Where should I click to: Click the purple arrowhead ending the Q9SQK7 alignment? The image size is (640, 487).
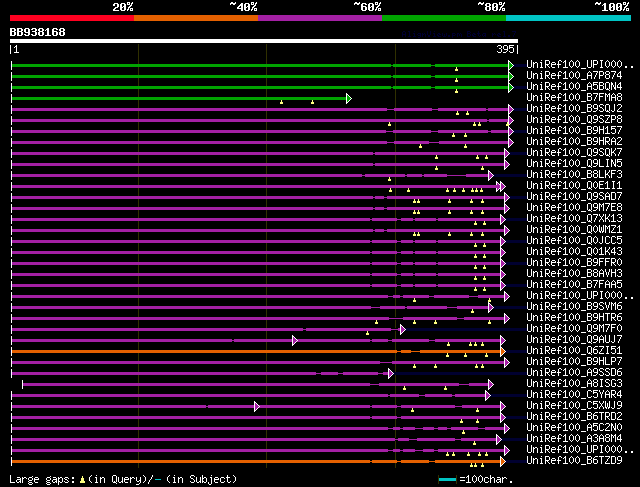507,153
